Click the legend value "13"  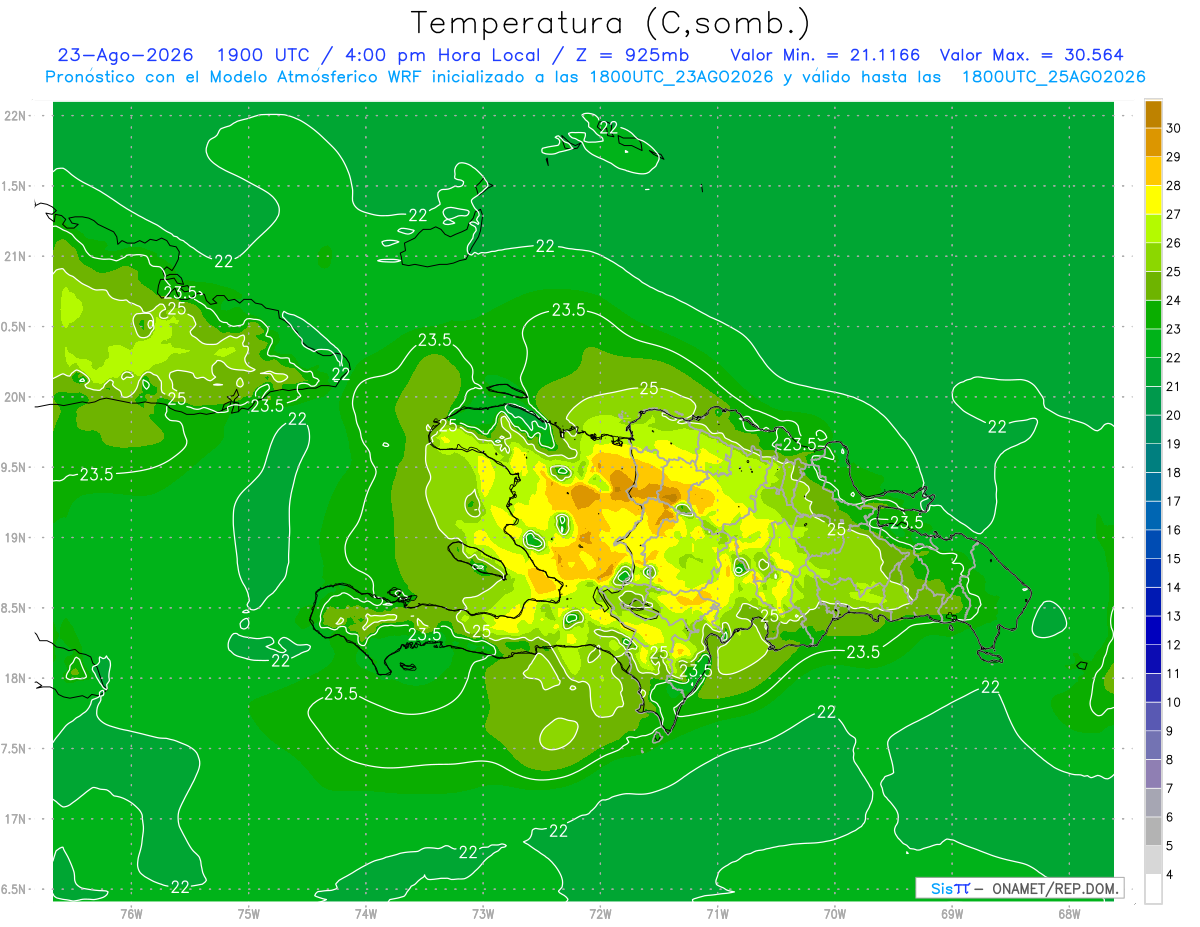pos(1173,617)
